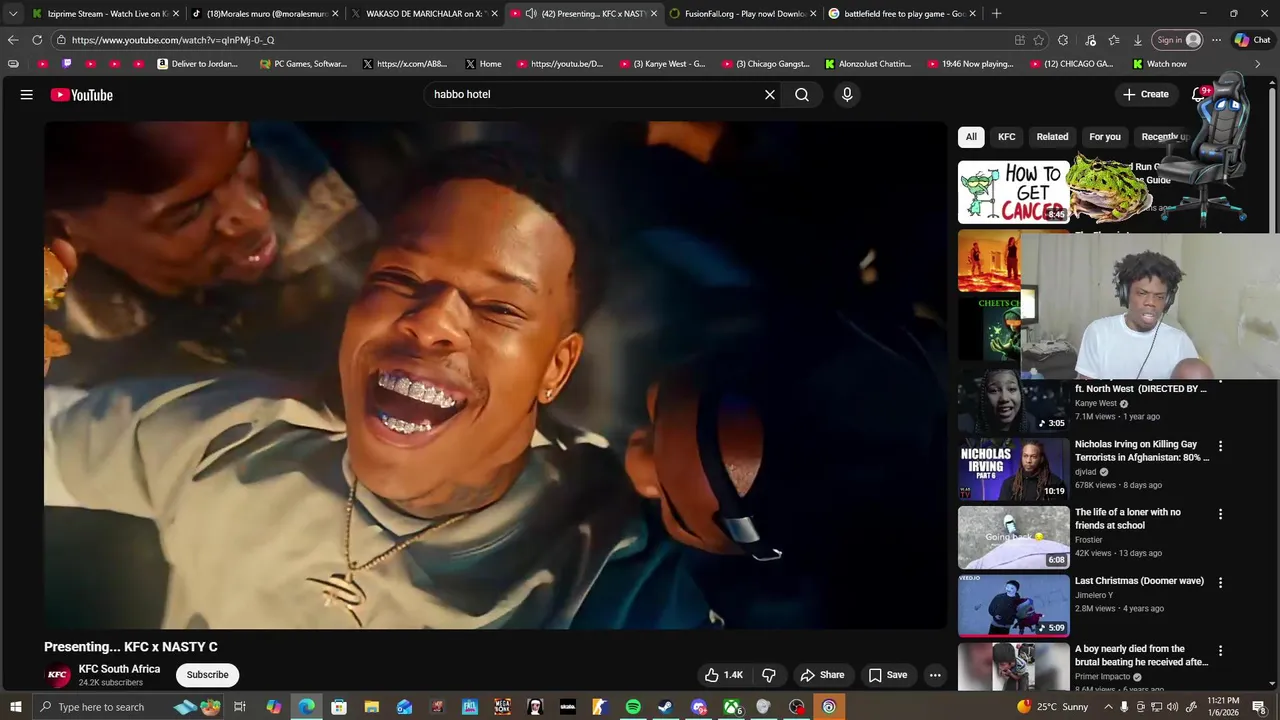Like the video with 1.4K likes

coord(724,675)
